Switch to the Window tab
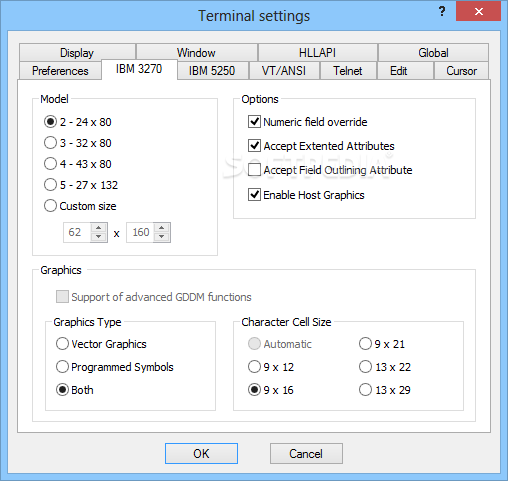 [196, 53]
